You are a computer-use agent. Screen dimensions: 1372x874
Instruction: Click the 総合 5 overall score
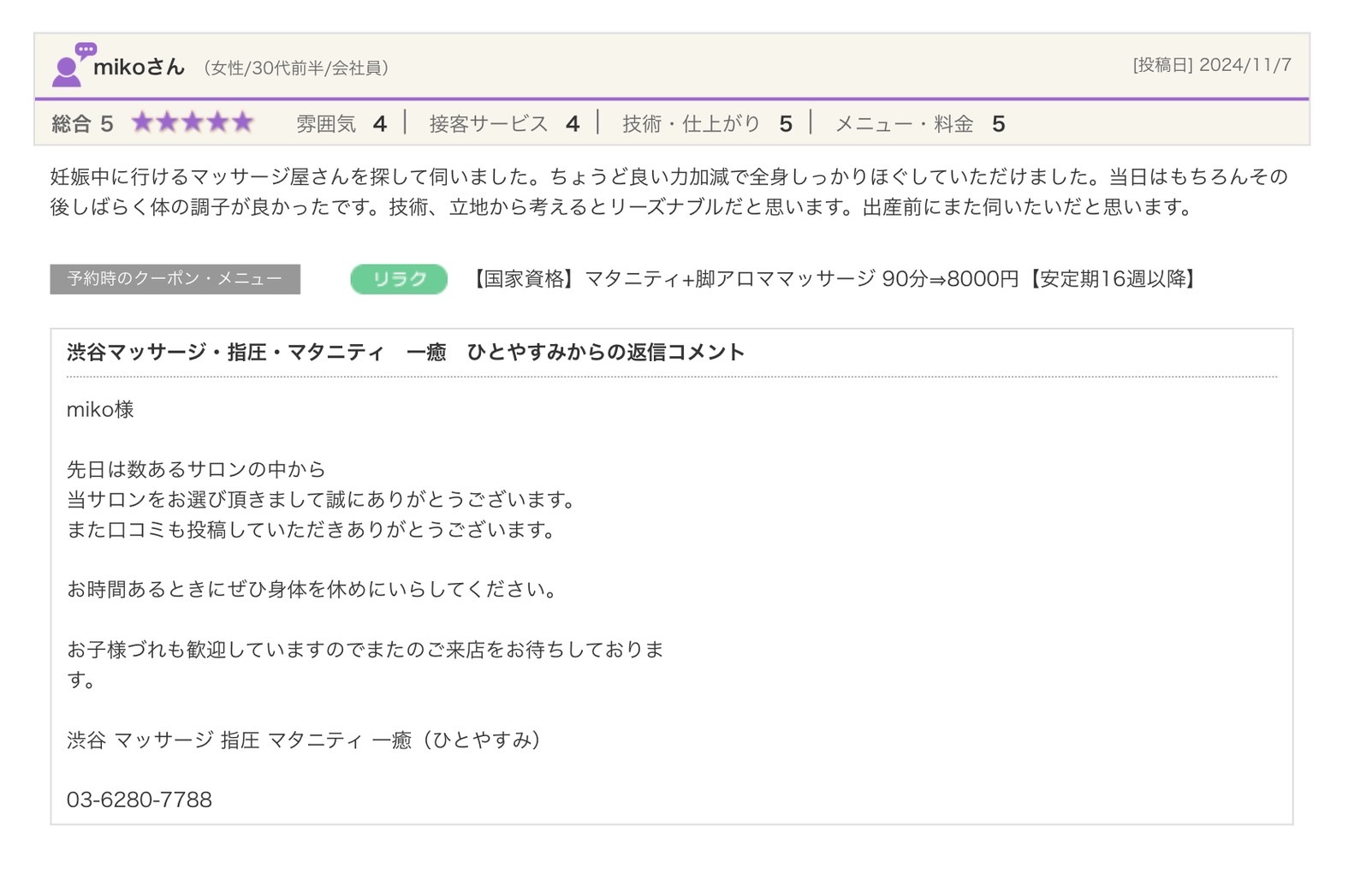(82, 124)
